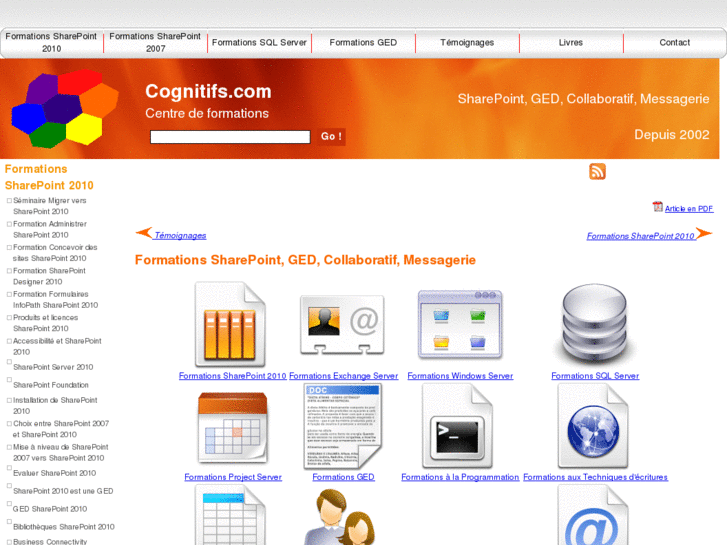The width and height of the screenshot is (727, 545).
Task: Open the Project Server calendar icon
Action: (x=233, y=428)
